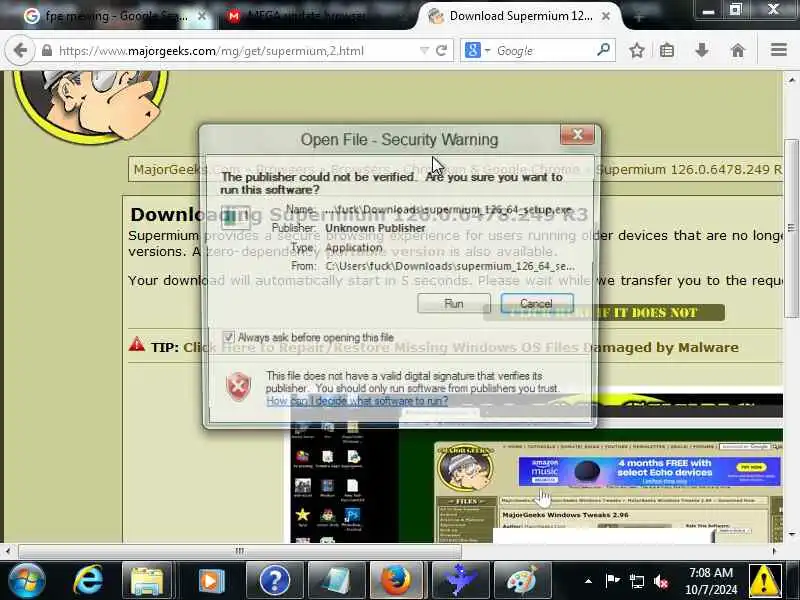This screenshot has width=800, height=600.
Task: Show hidden tray icons arrow
Action: click(588, 581)
